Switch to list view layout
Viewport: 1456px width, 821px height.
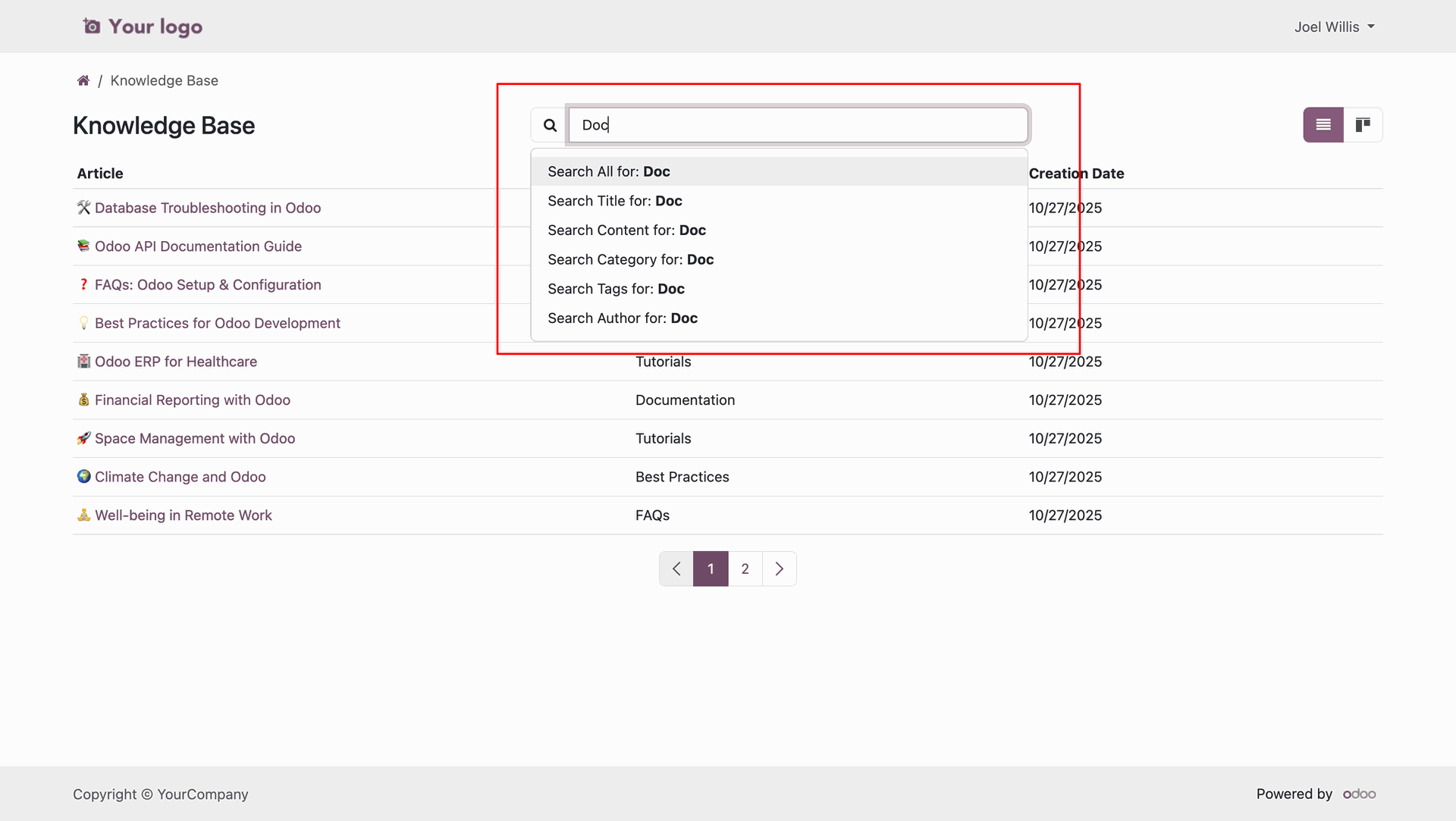click(x=1323, y=125)
